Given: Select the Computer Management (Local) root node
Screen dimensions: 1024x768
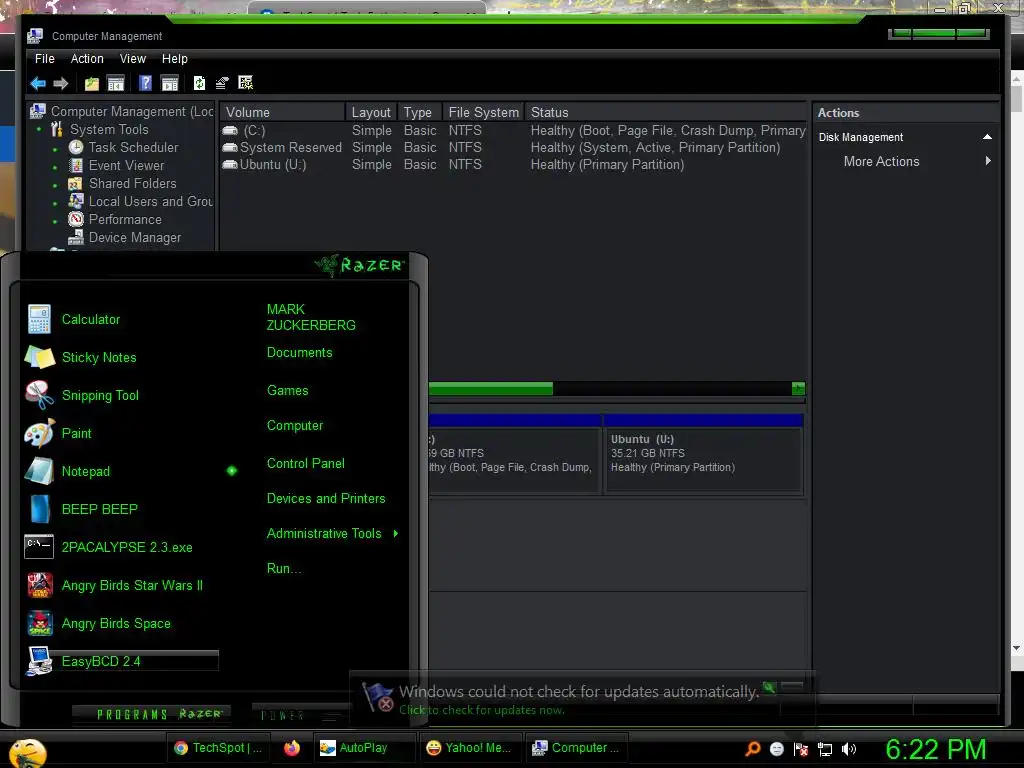Looking at the screenshot, I should [132, 112].
